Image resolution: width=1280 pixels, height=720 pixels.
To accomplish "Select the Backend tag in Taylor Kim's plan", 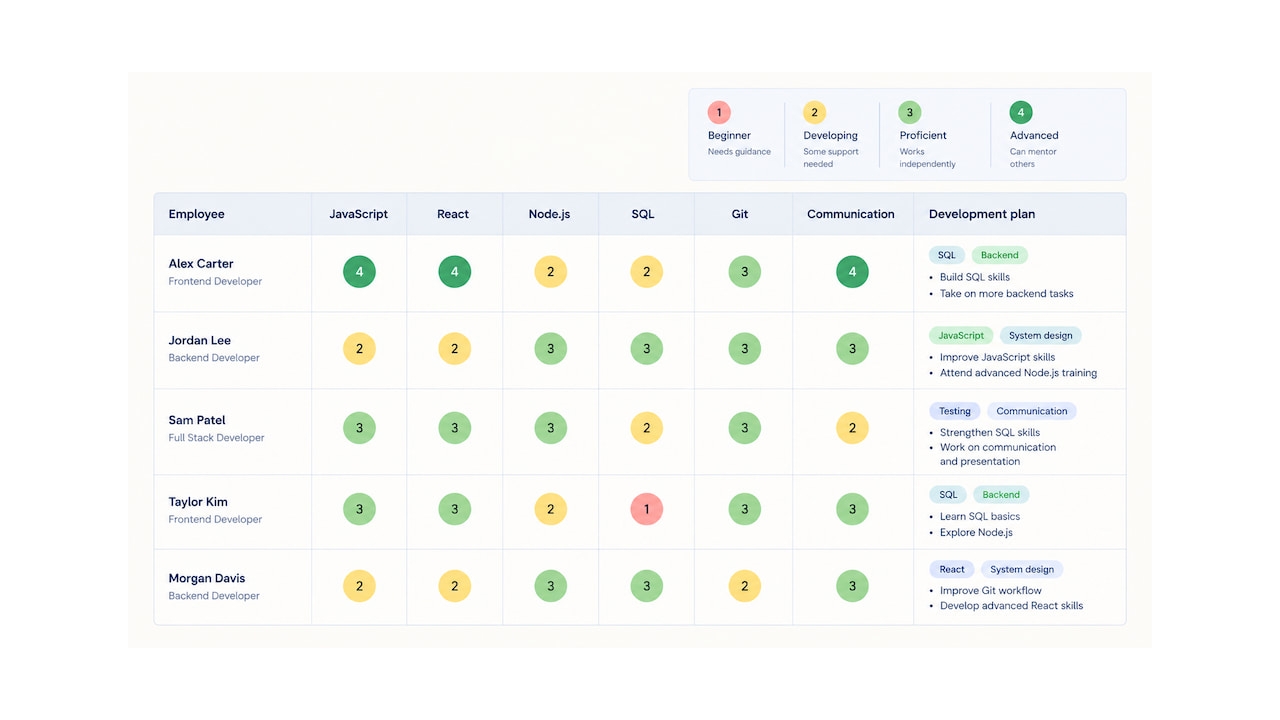I will coord(1001,494).
